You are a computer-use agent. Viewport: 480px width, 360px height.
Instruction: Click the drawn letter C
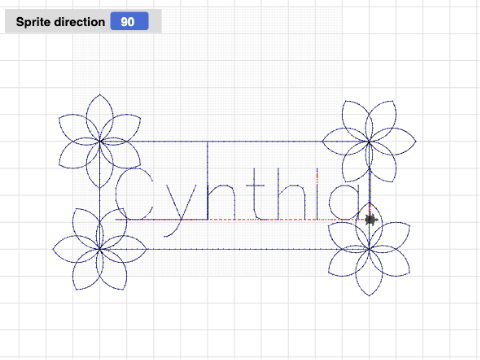tap(134, 194)
